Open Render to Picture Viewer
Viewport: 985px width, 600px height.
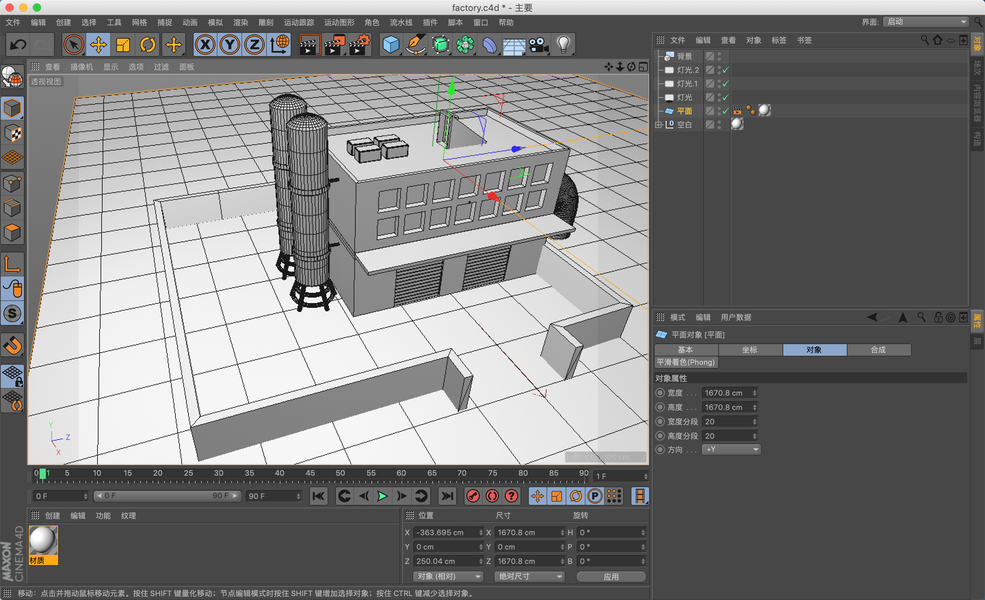334,45
